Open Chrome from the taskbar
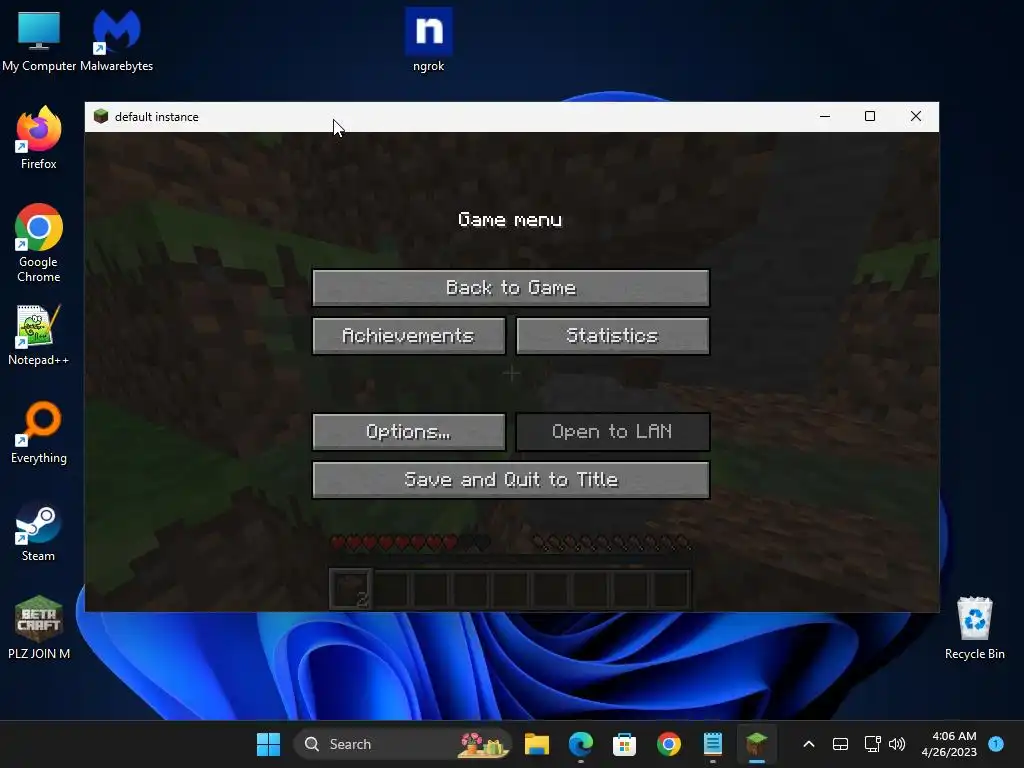 pyautogui.click(x=669, y=744)
